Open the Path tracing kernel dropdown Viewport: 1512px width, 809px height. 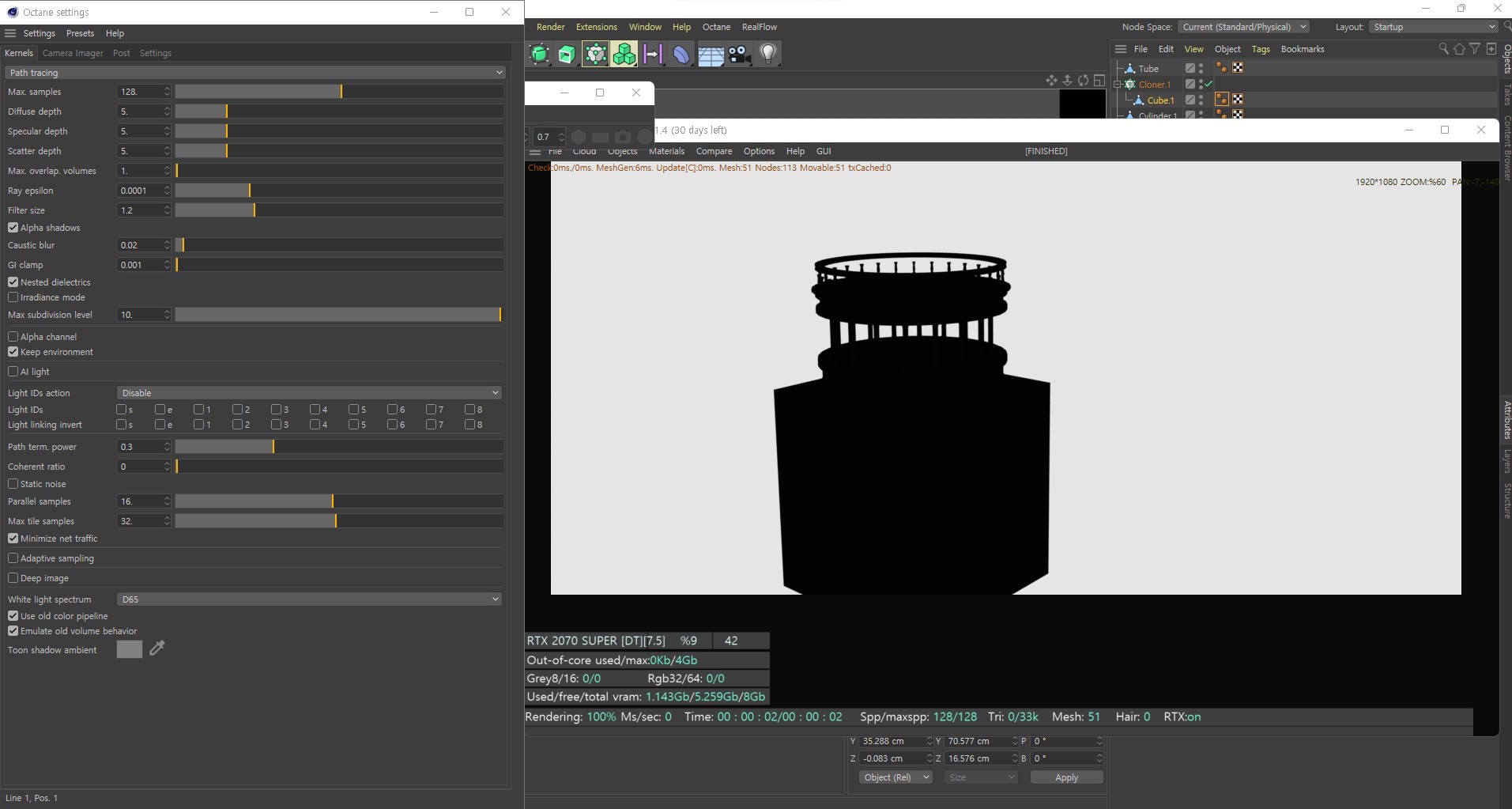[255, 73]
